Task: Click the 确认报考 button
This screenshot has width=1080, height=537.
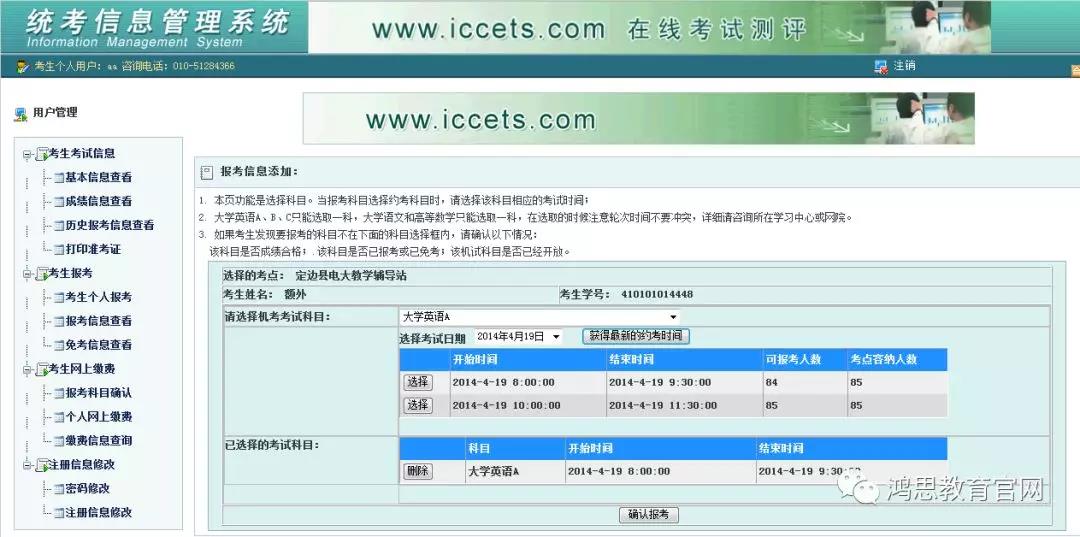Action: (649, 515)
